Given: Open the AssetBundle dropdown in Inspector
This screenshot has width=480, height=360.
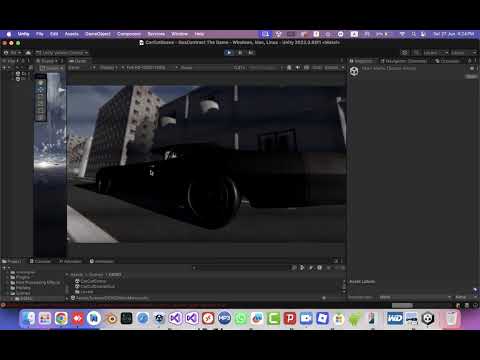Looking at the screenshot, I should pyautogui.click(x=415, y=297).
